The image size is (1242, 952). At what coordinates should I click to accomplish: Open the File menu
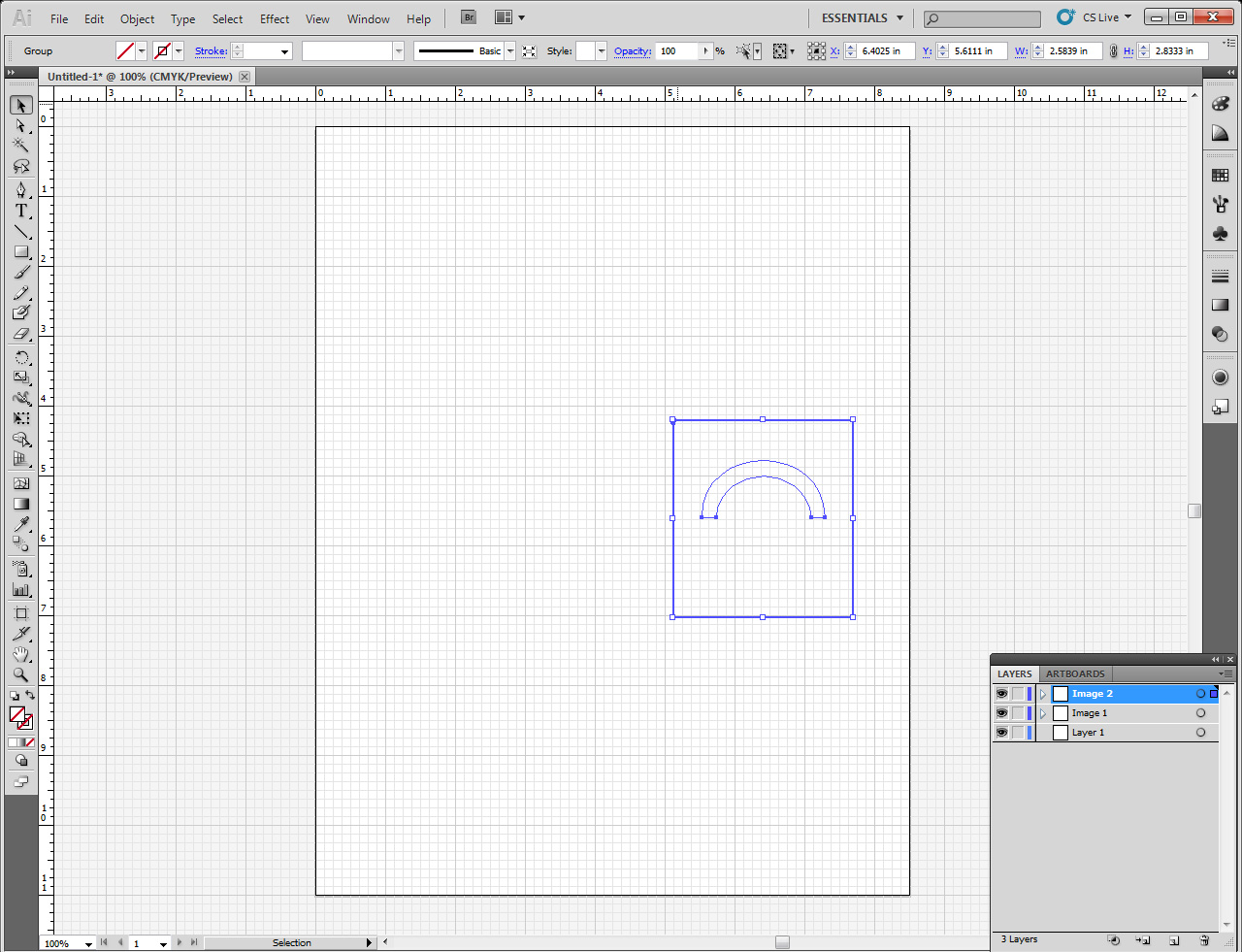(x=59, y=18)
